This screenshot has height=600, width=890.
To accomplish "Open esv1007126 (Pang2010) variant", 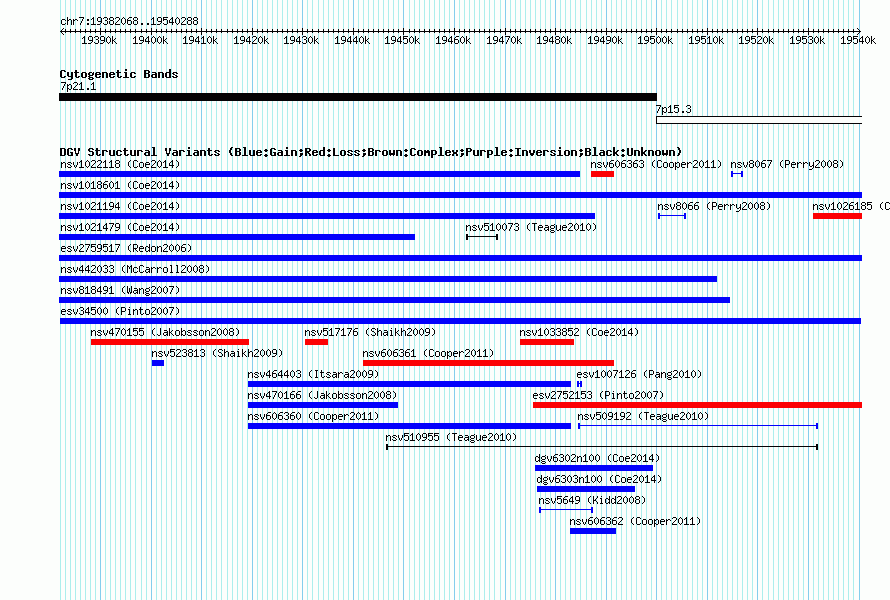I will pyautogui.click(x=639, y=375).
